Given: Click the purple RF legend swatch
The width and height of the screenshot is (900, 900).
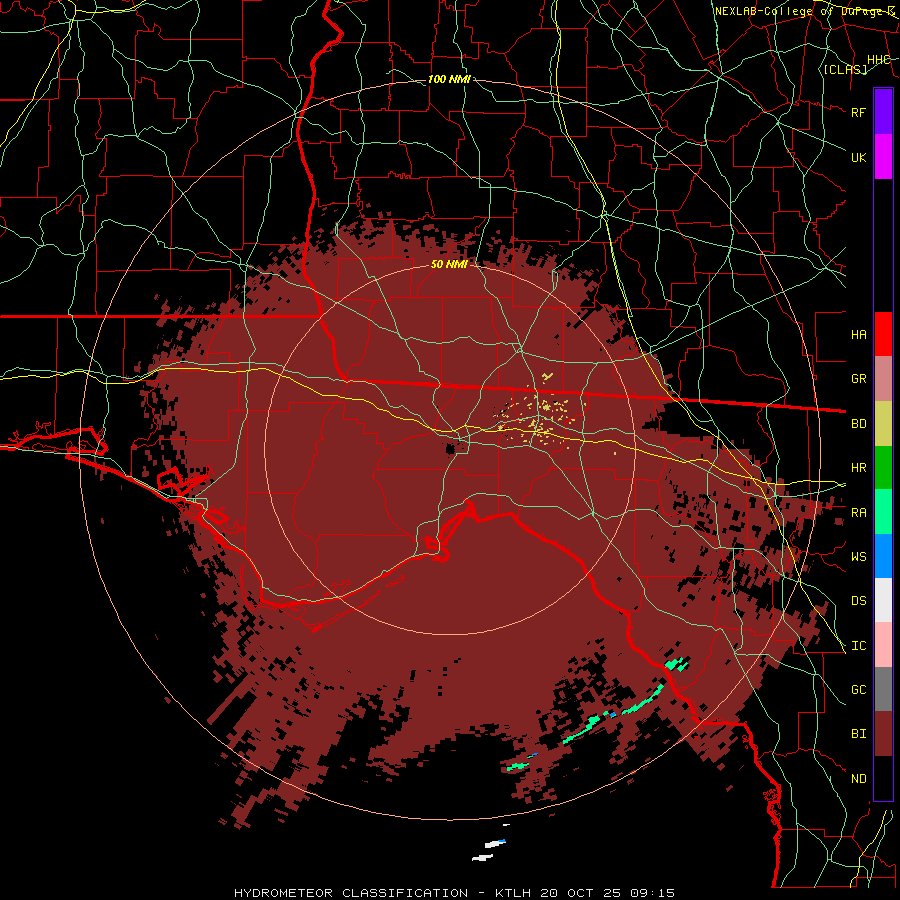Looking at the screenshot, I should 883,112.
